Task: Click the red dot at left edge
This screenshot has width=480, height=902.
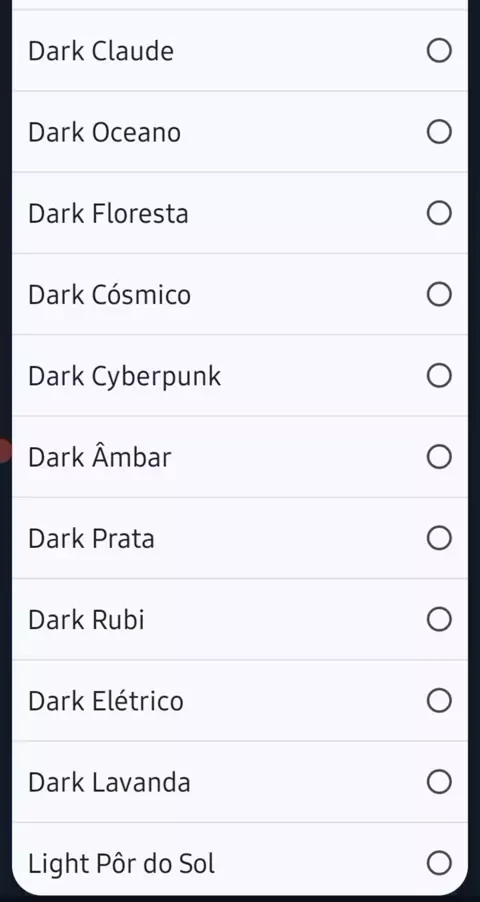Action: [x=5, y=450]
